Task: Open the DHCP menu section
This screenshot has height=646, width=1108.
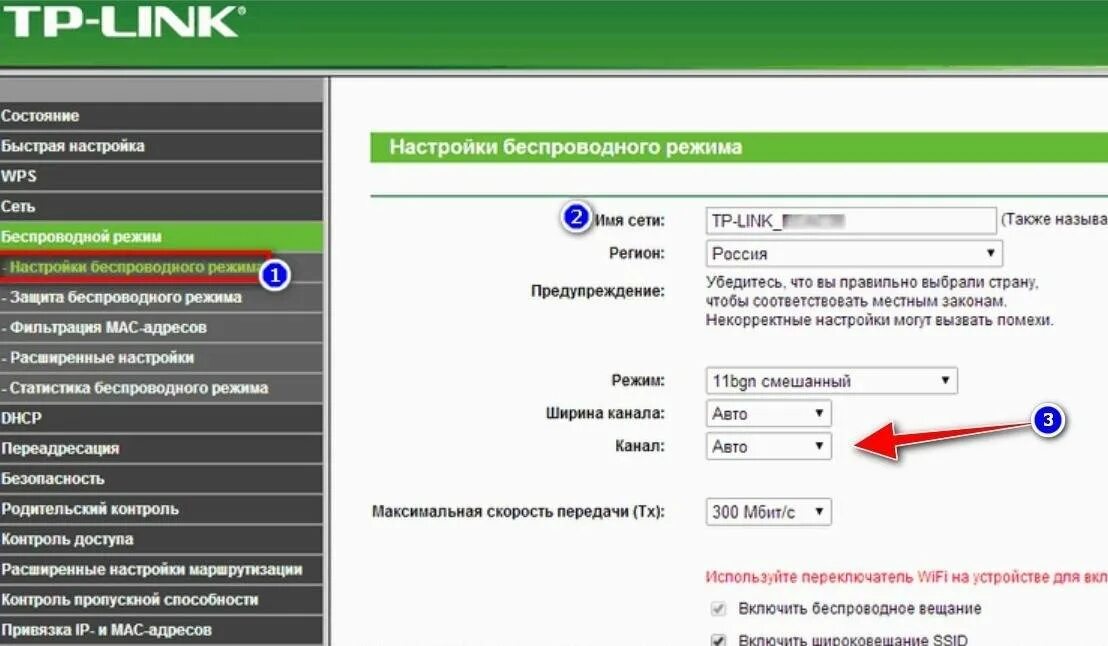Action: tap(161, 418)
